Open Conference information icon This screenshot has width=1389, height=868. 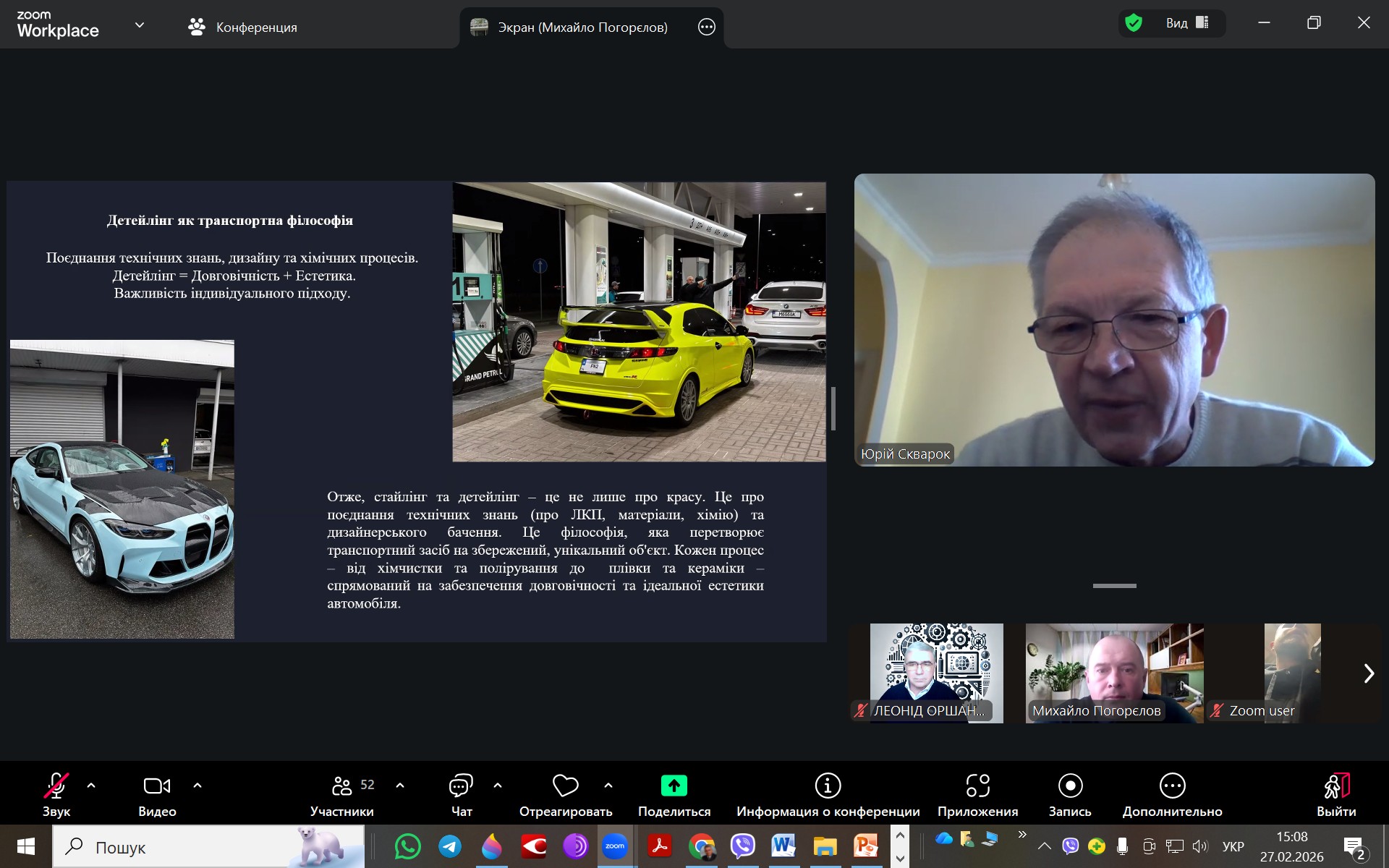(x=828, y=786)
